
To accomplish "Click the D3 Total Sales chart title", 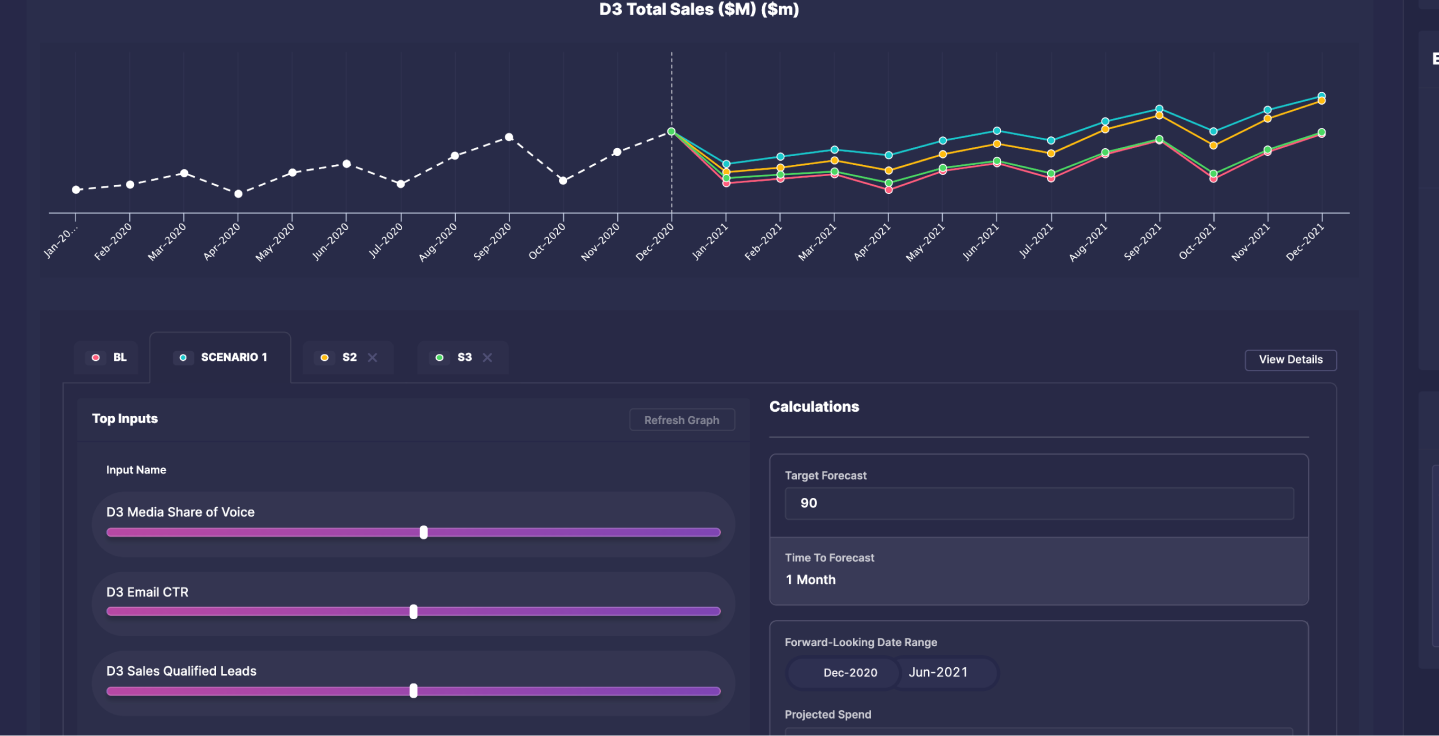I will click(x=699, y=10).
